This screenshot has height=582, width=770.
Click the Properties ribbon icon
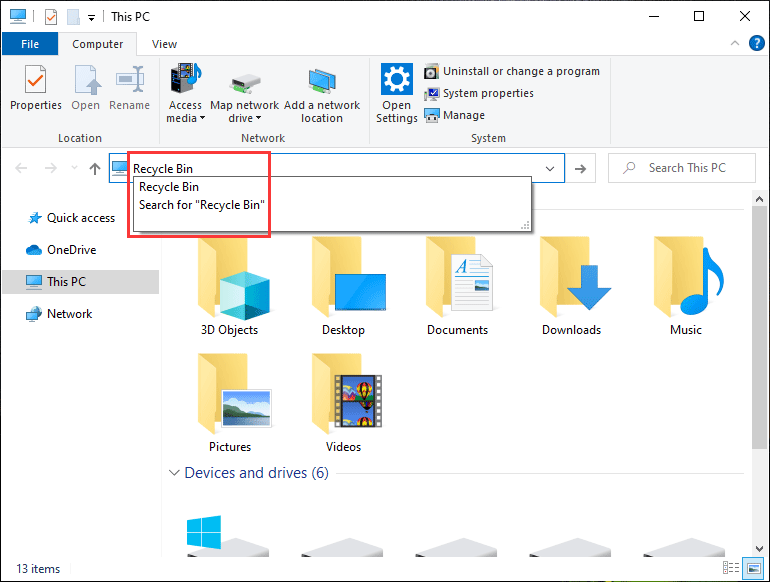pos(35,88)
